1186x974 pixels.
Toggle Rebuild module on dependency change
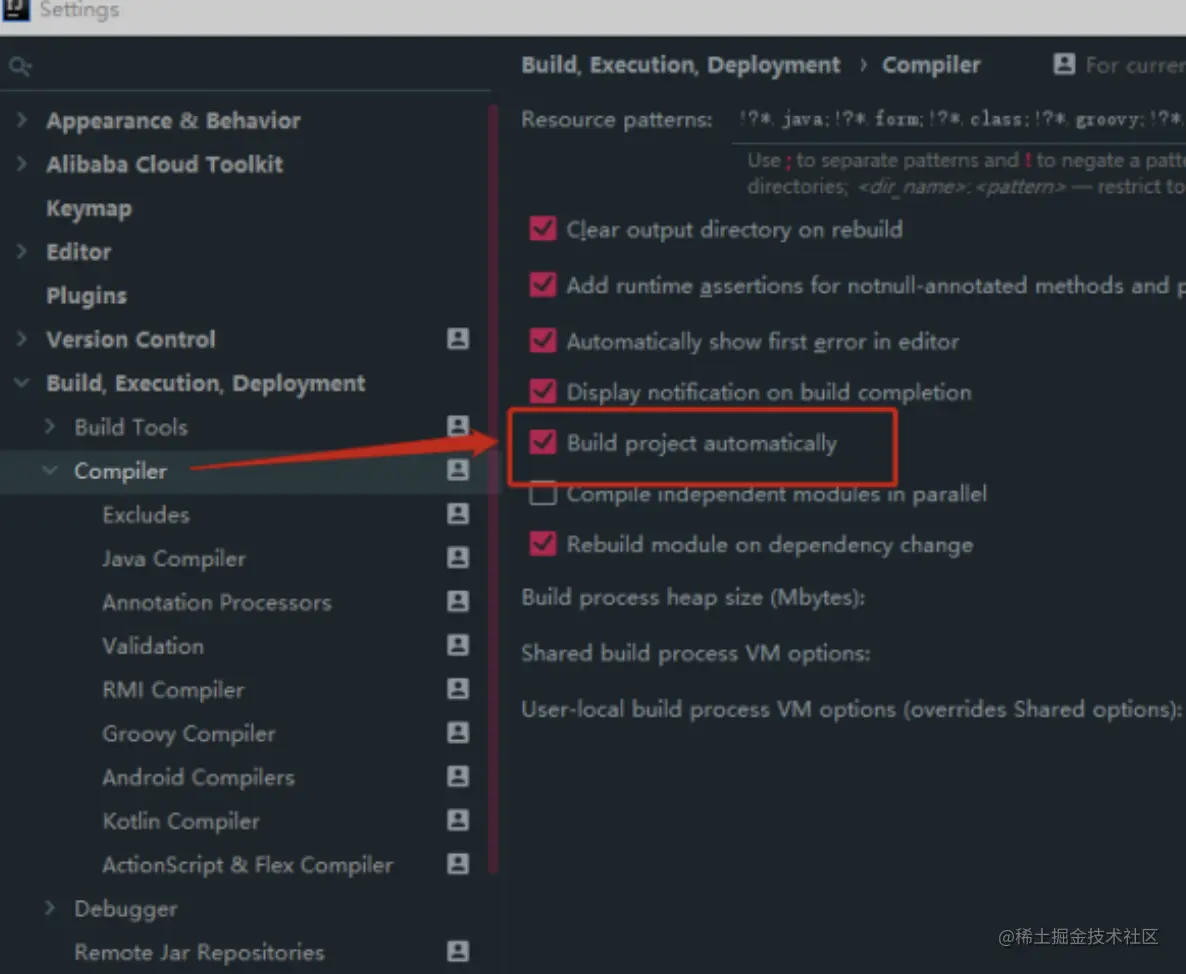pyautogui.click(x=542, y=544)
